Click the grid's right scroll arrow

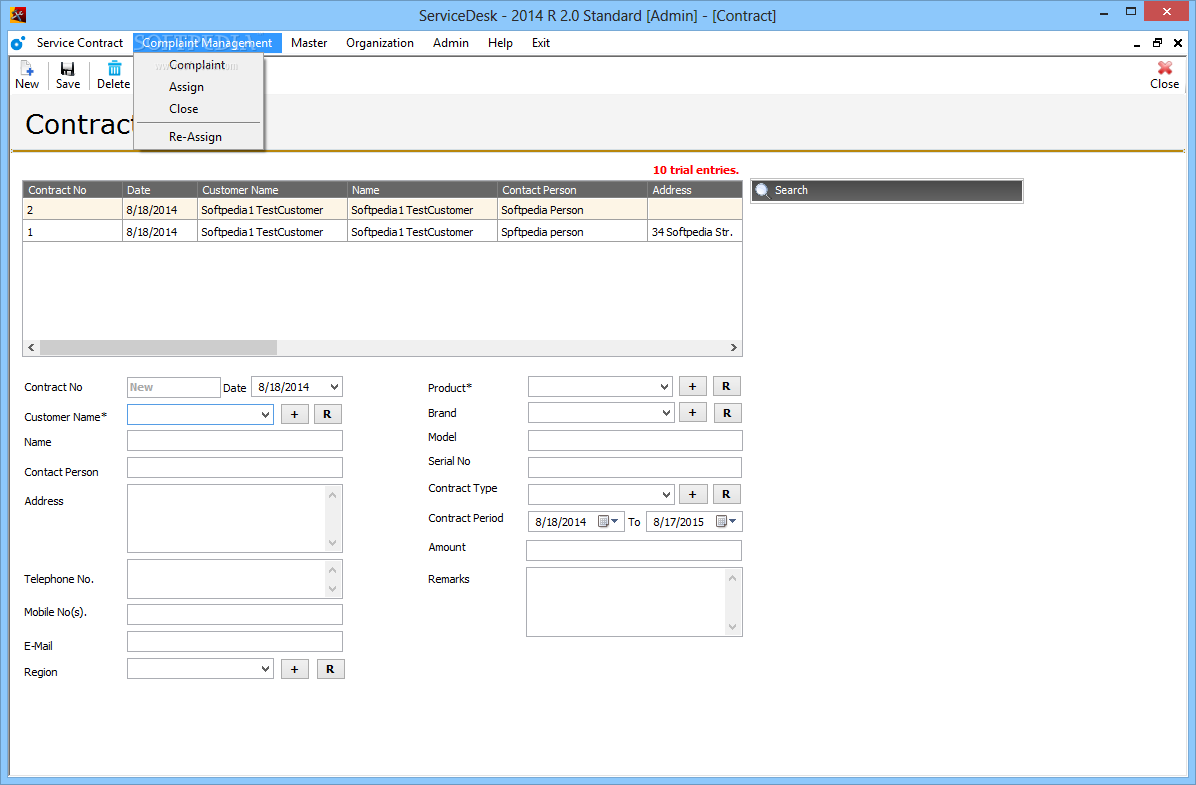(733, 347)
